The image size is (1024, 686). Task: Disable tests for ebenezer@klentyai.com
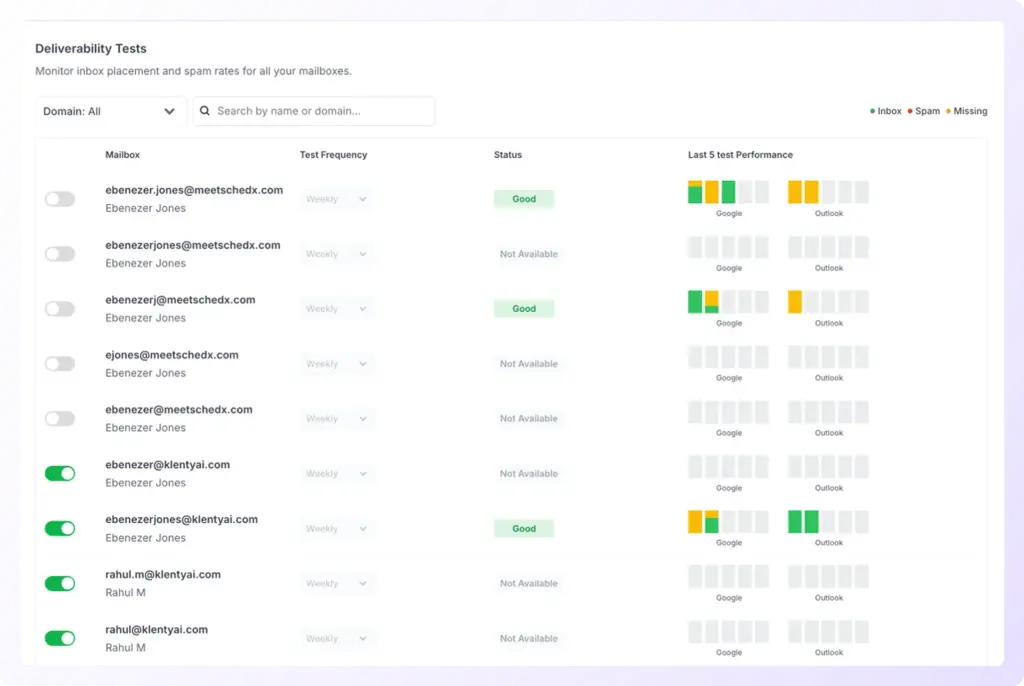tap(60, 473)
